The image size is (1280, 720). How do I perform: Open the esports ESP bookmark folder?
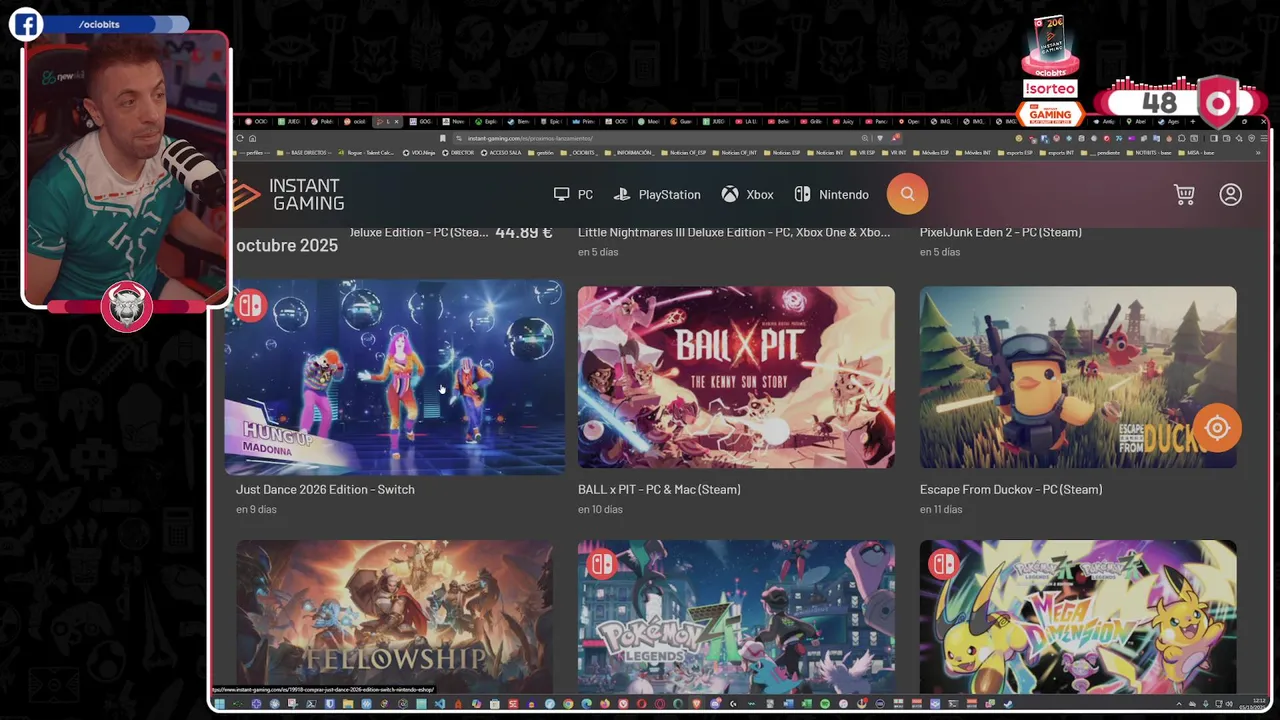point(1015,153)
